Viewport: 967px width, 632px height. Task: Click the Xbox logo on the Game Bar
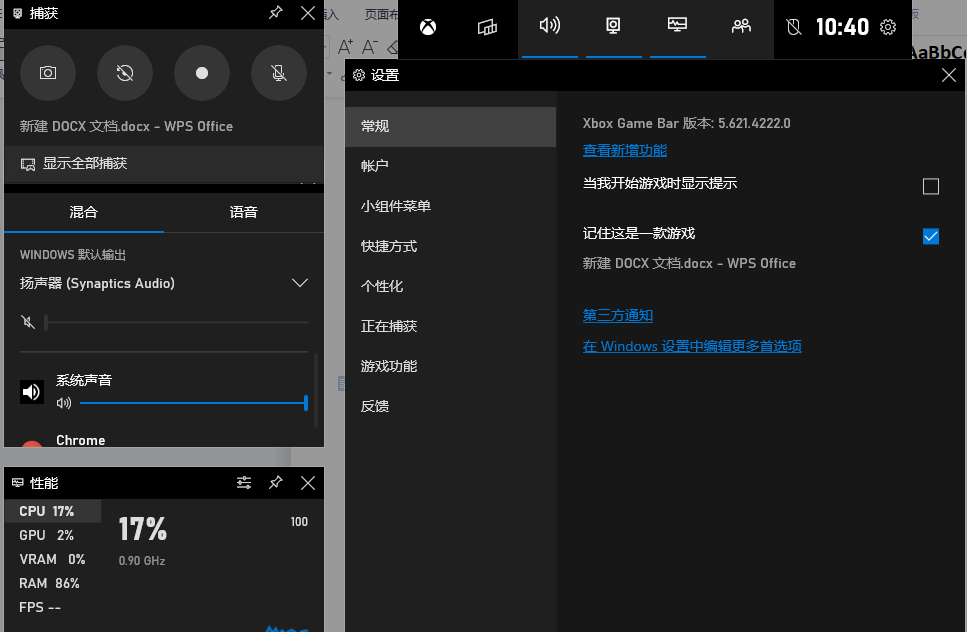[428, 27]
